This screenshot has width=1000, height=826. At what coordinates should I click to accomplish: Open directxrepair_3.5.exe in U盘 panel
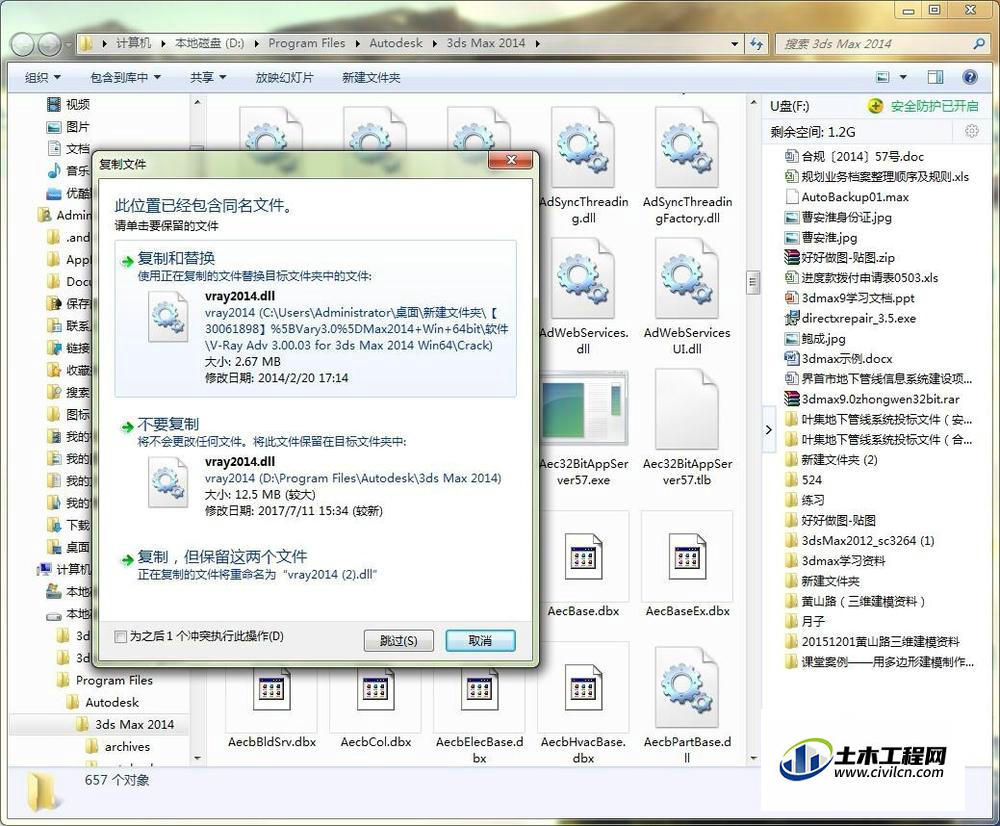coord(850,318)
